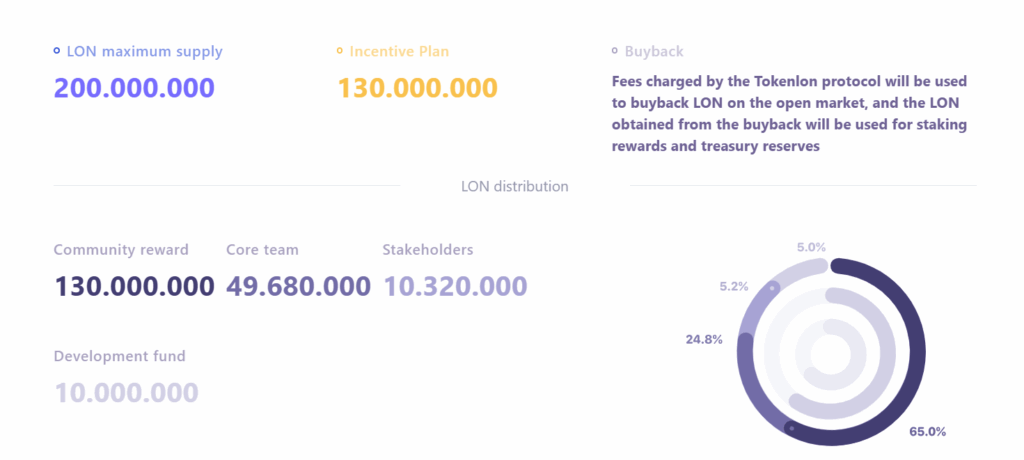Select the Development fund label
This screenshot has height=460, width=1024.
(x=119, y=356)
